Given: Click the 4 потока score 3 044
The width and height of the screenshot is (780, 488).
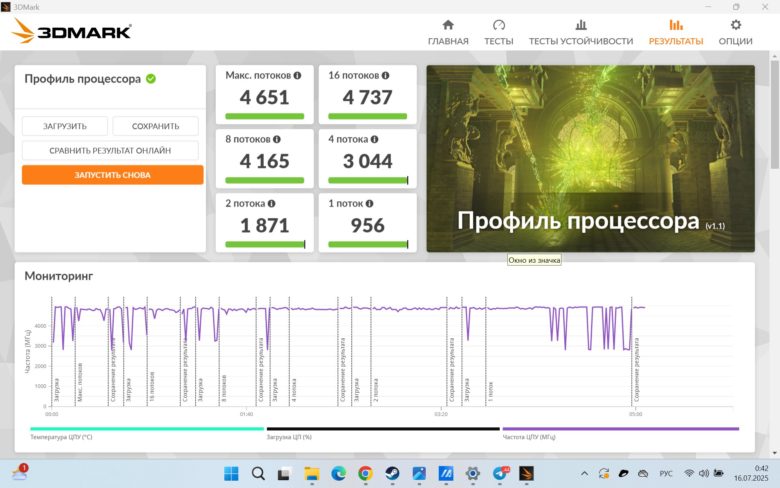Looking at the screenshot, I should click(x=368, y=161).
